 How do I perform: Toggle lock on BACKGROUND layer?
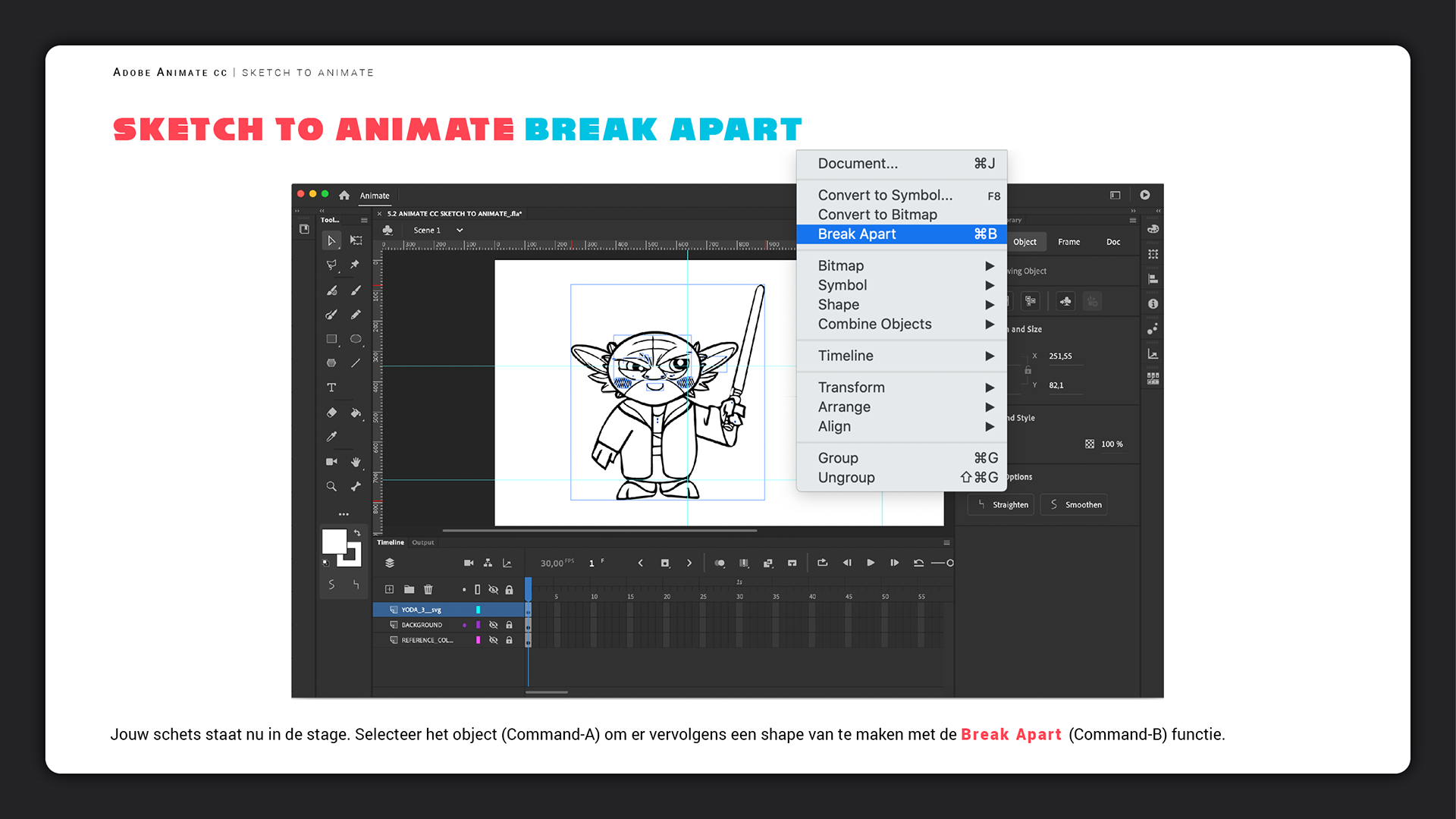pos(510,625)
